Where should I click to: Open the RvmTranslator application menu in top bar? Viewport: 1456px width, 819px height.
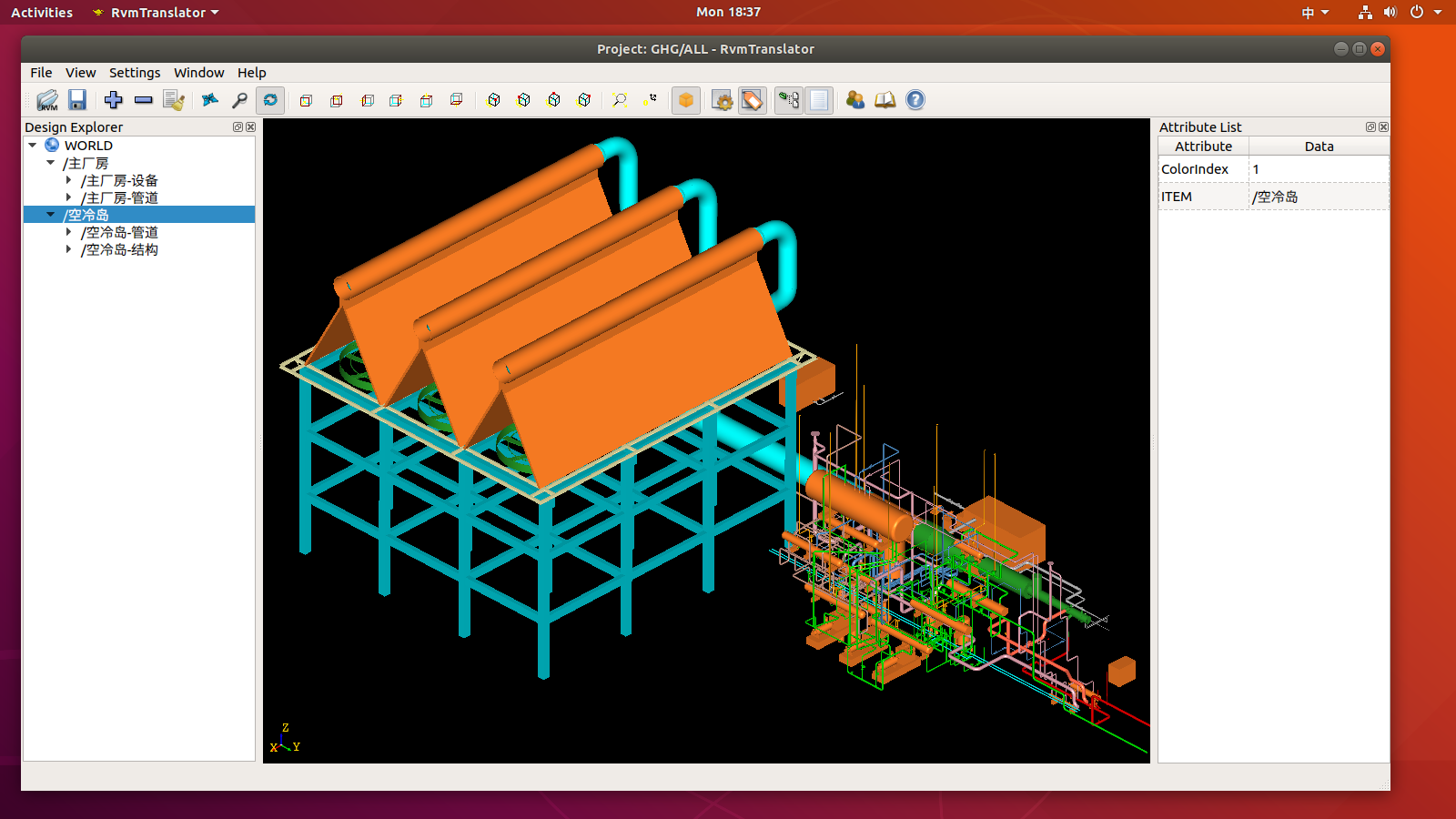click(157, 13)
